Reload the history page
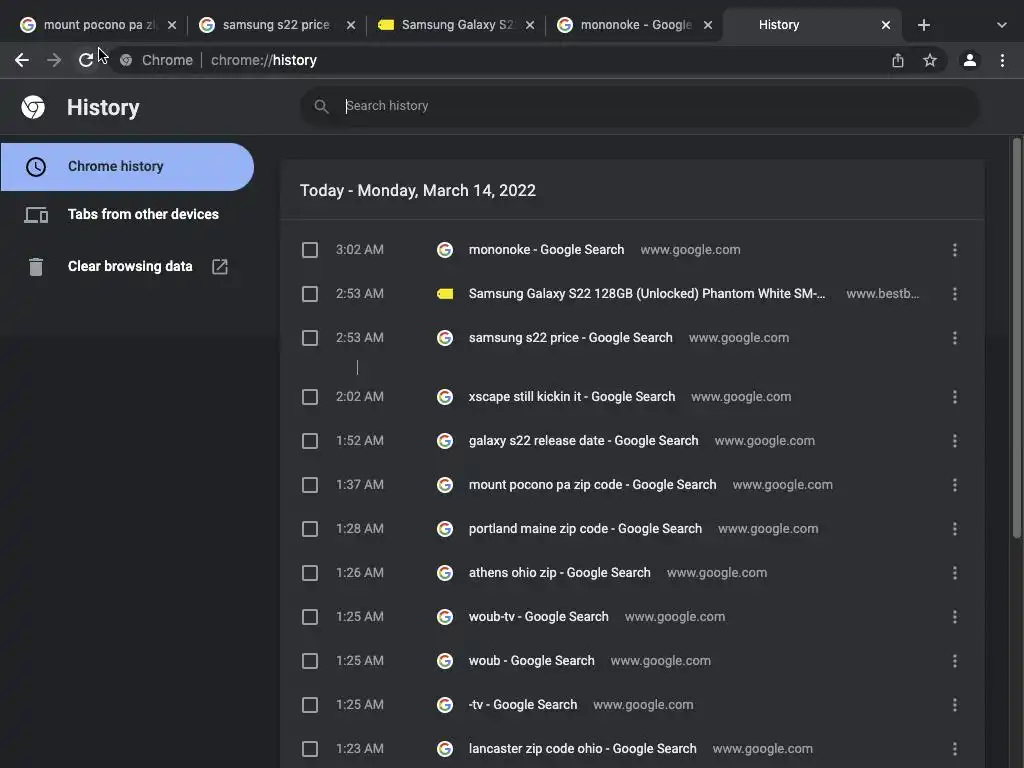Screen dimensions: 1024x768 click(86, 60)
